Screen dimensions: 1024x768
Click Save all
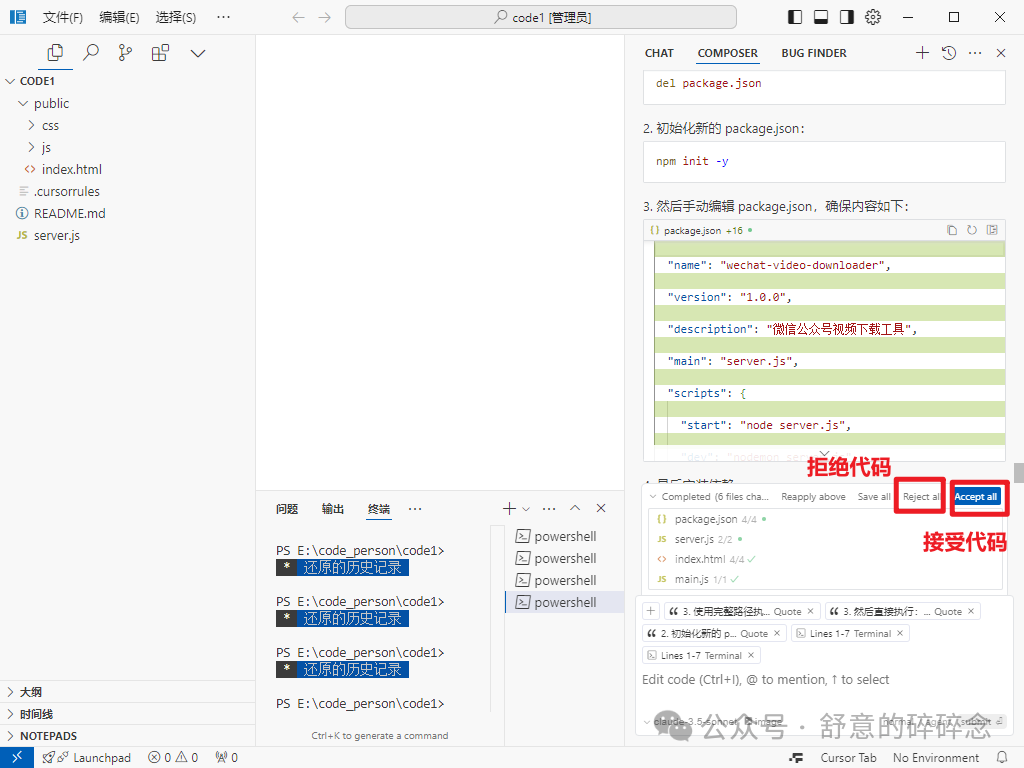(x=874, y=496)
